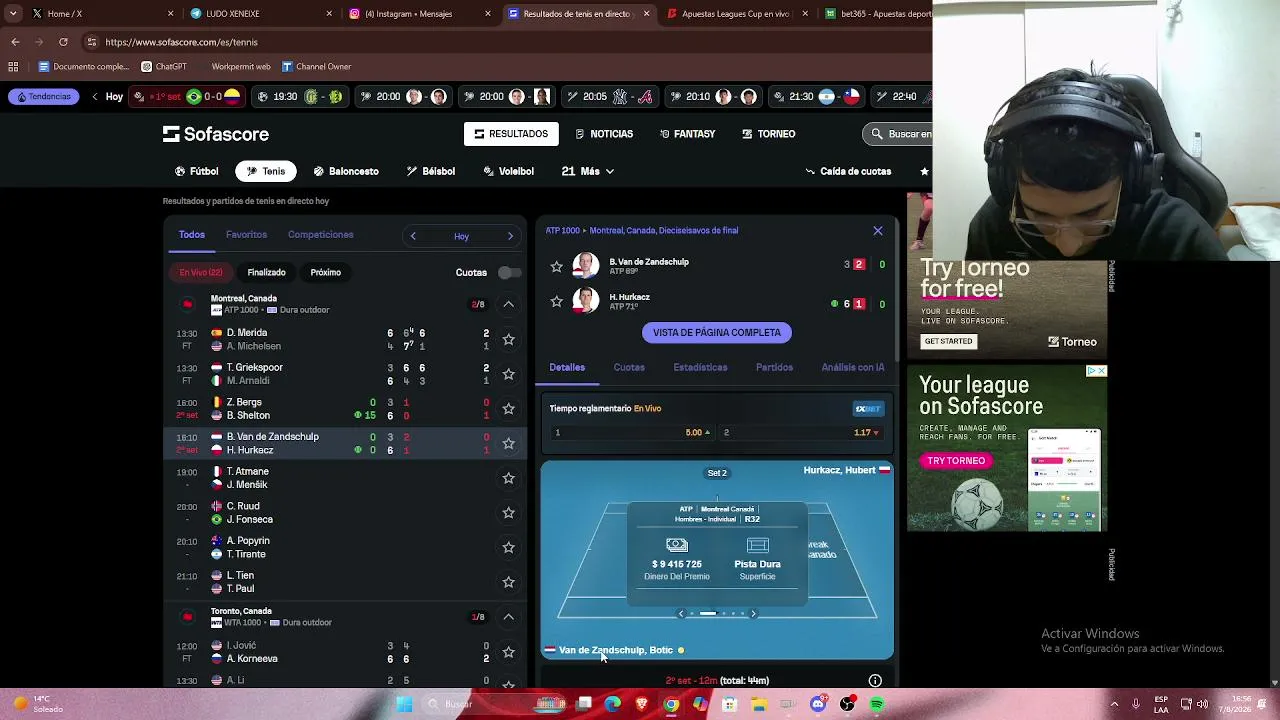Favorite the Jović vs Korneeva match
1280x720 pixels.
[x=508, y=652]
